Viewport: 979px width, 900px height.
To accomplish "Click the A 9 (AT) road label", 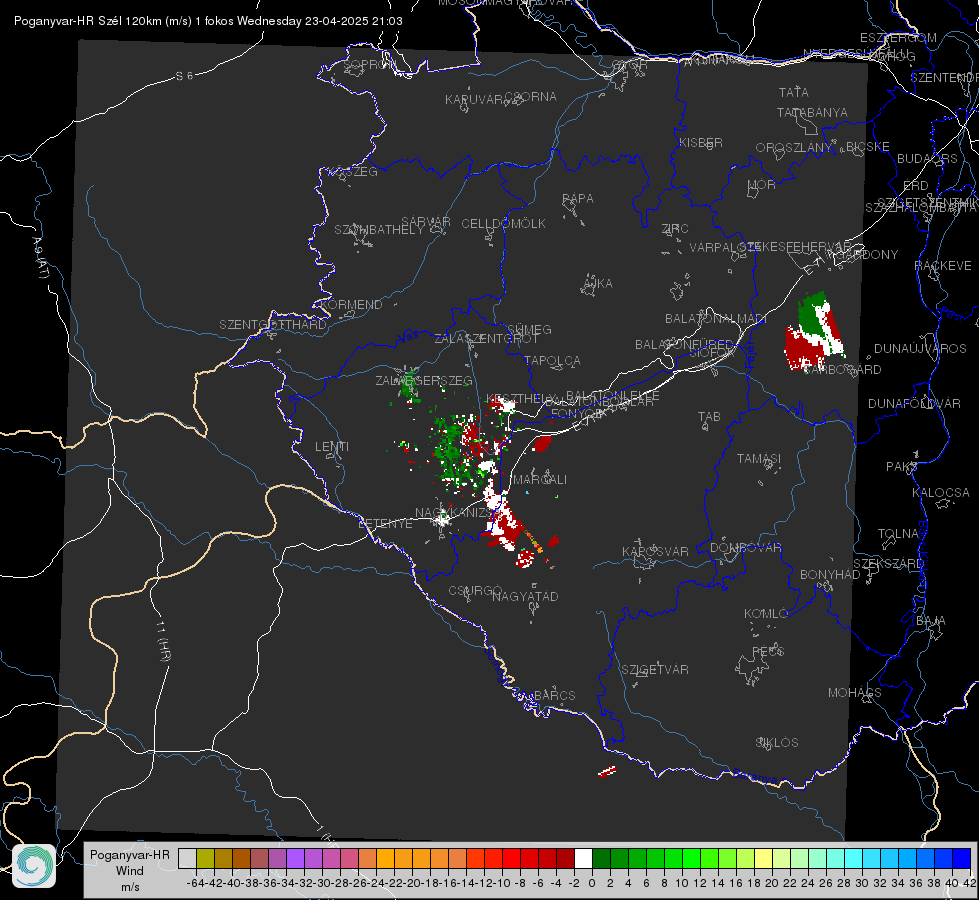I will [x=40, y=258].
